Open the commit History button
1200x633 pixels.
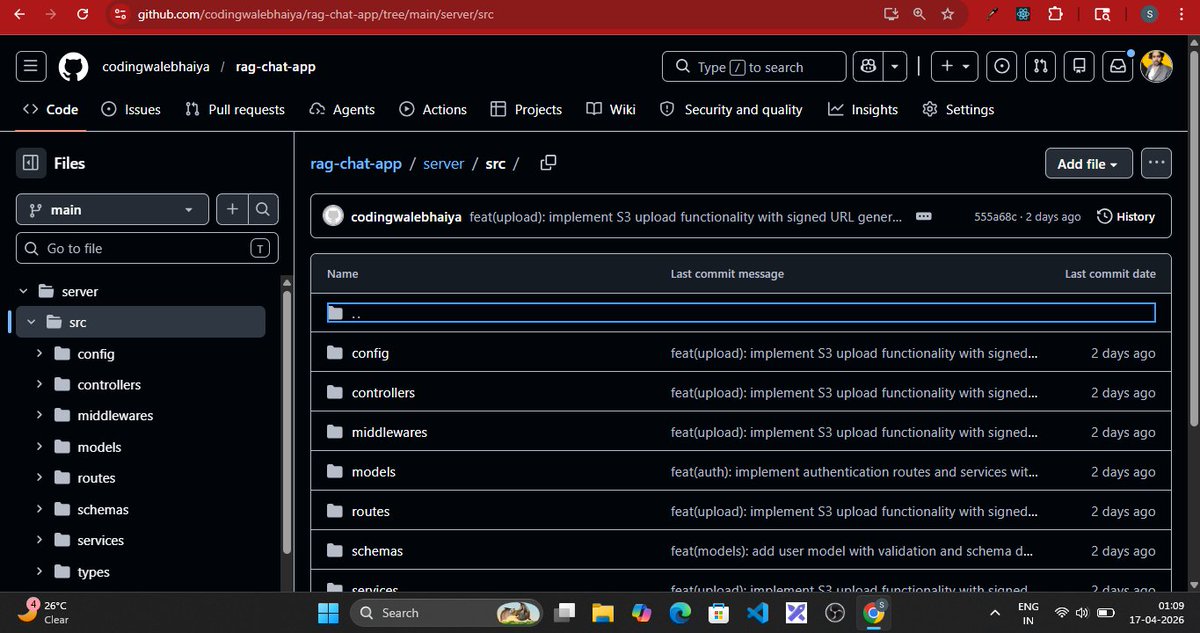(1126, 216)
